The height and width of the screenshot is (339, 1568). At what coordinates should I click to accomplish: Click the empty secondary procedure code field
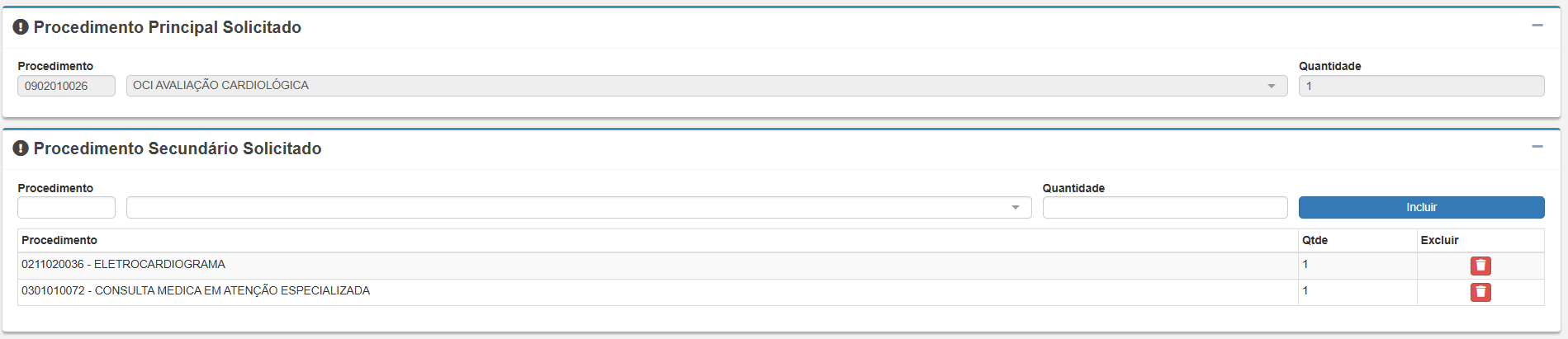point(66,208)
